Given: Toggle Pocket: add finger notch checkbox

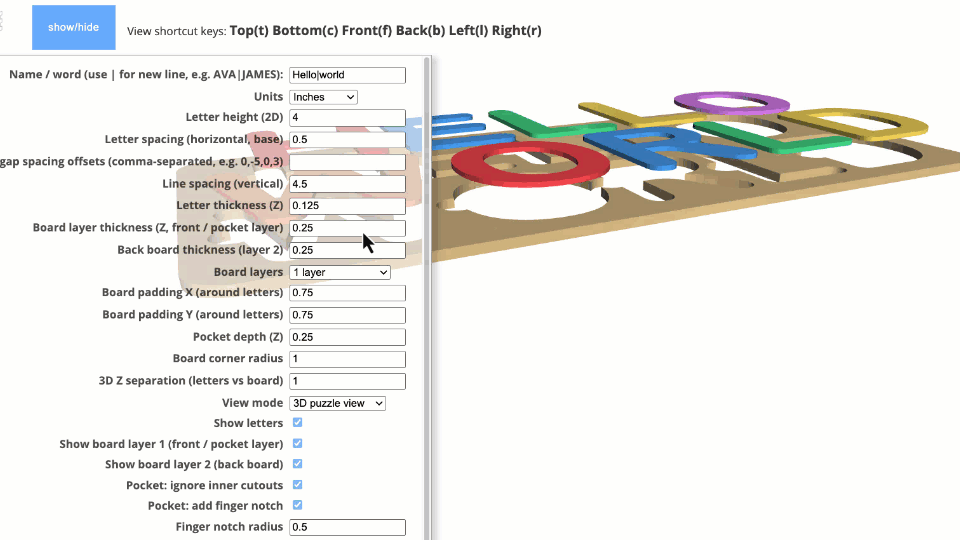Looking at the screenshot, I should (x=297, y=506).
